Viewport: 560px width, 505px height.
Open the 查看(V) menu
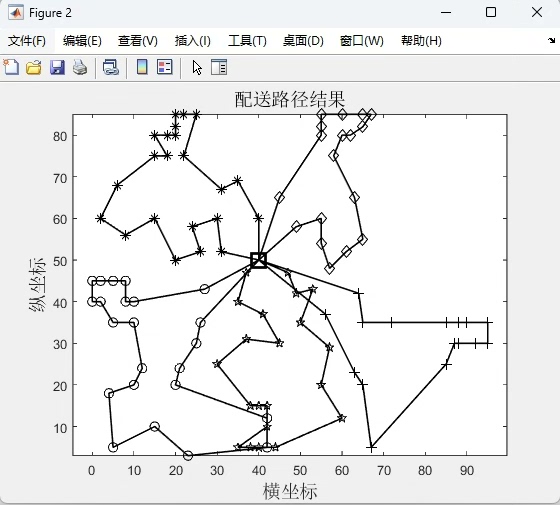[138, 41]
